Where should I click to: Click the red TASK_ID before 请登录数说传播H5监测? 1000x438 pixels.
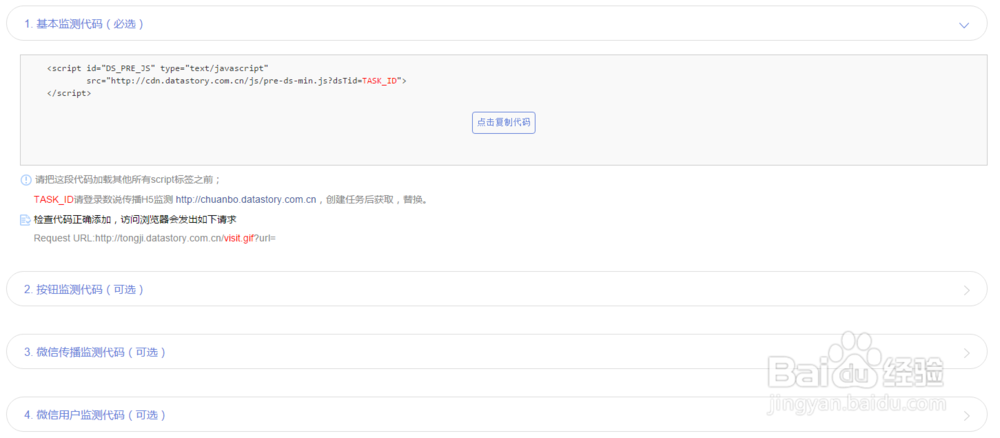point(54,200)
